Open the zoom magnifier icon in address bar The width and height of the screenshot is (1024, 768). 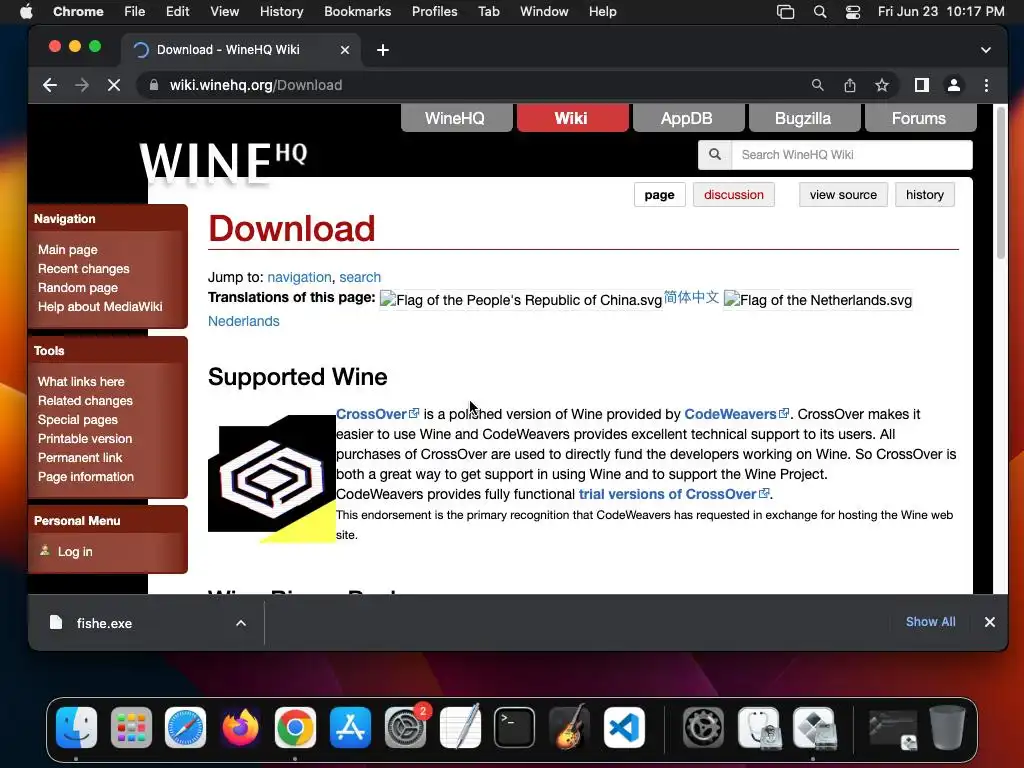pyautogui.click(x=817, y=85)
